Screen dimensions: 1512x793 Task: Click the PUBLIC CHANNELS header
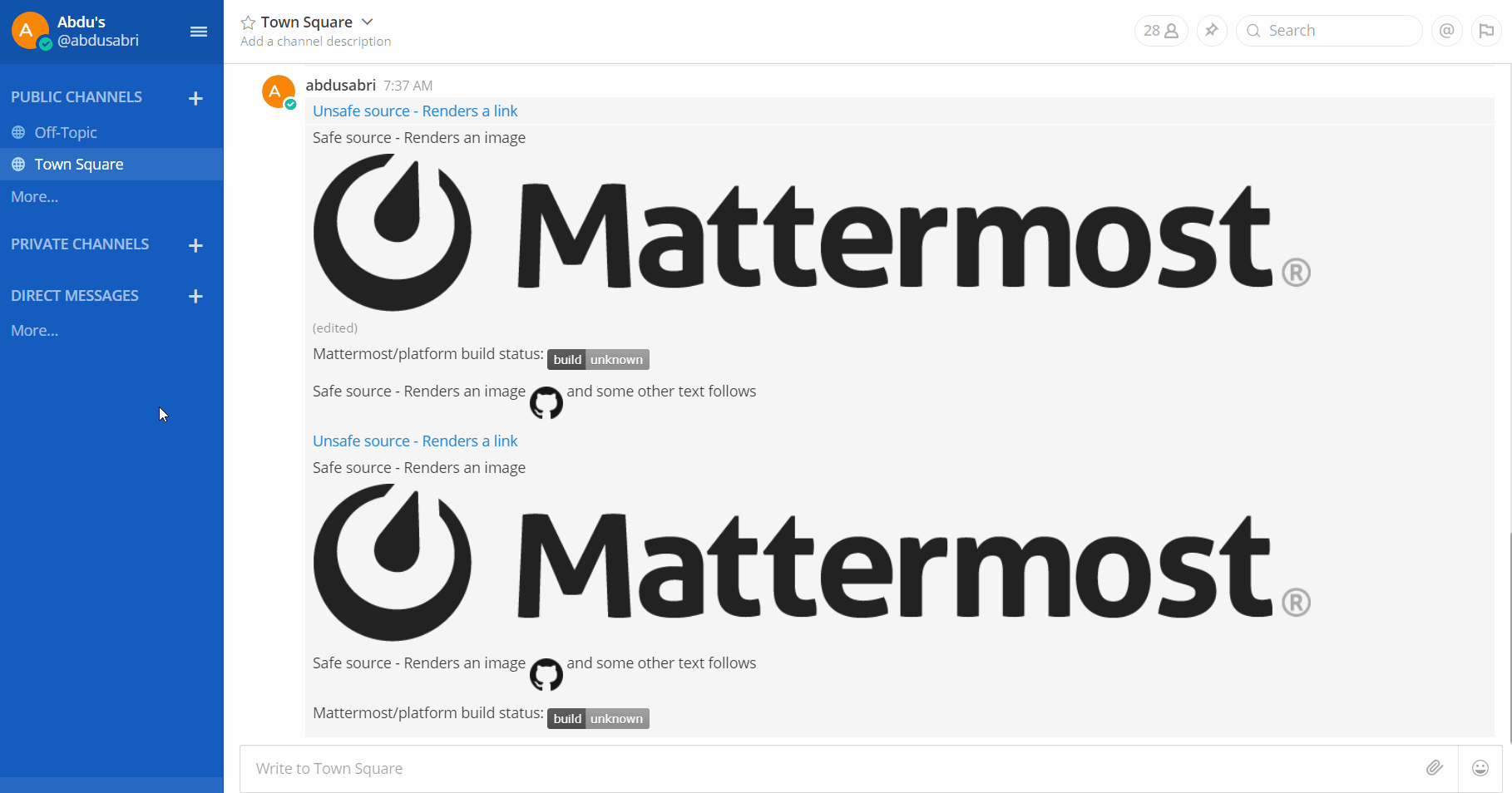coord(77,97)
